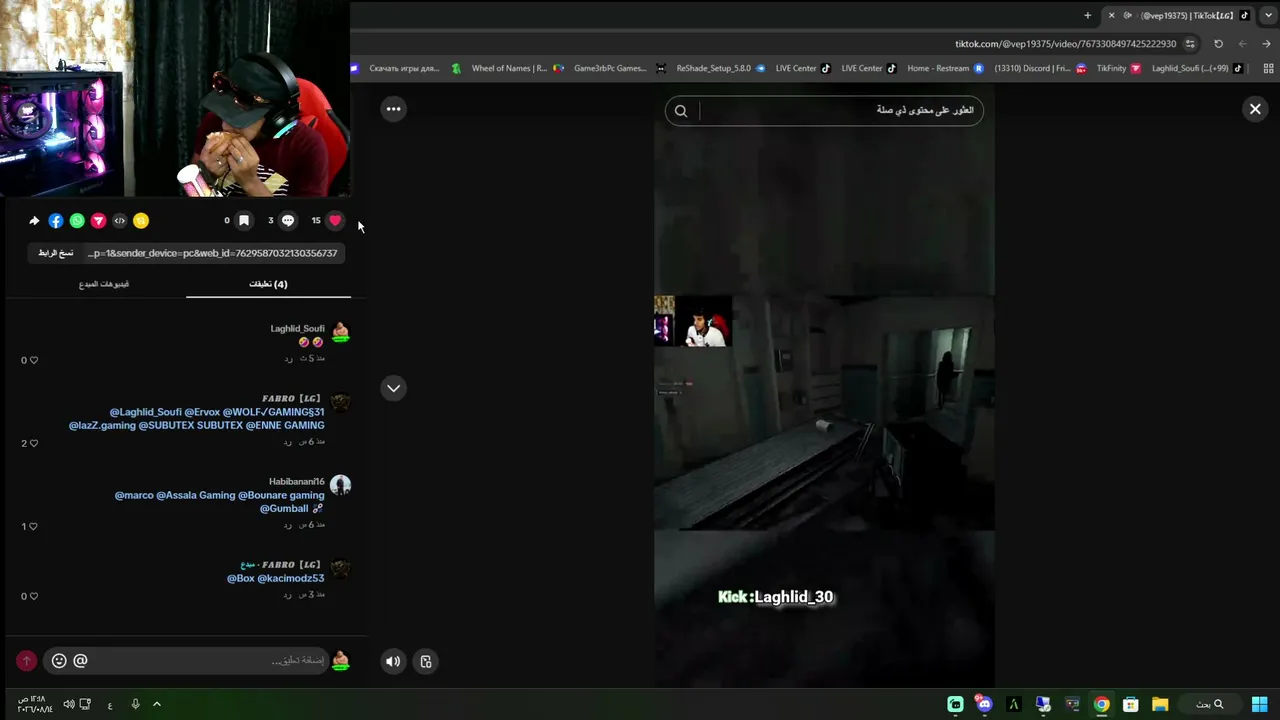The width and height of the screenshot is (1280, 720).
Task: Open the Discord bookmark
Action: (x=1039, y=68)
